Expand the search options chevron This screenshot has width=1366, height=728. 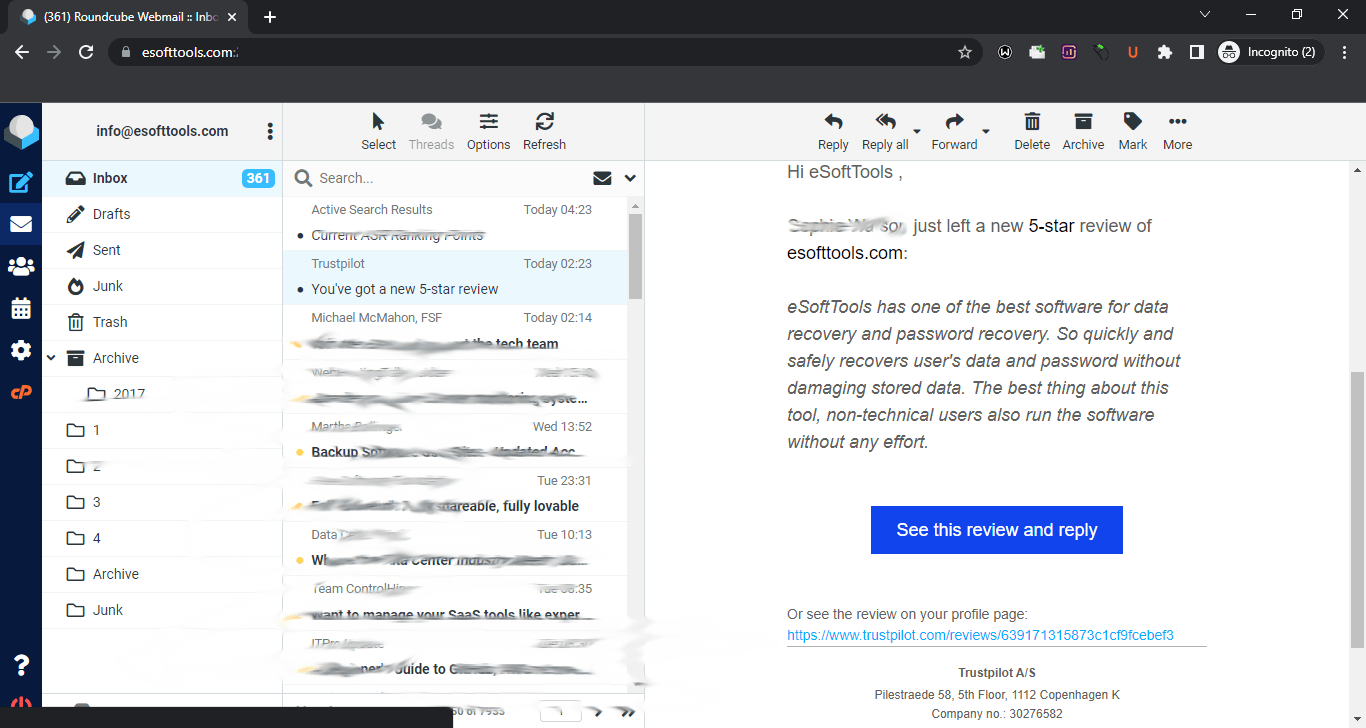pyautogui.click(x=630, y=178)
